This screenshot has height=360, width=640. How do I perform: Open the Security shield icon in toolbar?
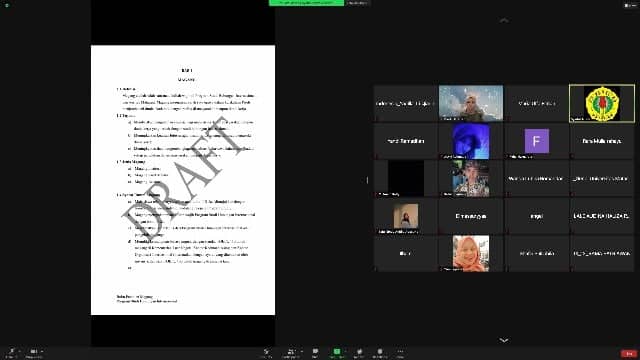(x=266, y=351)
